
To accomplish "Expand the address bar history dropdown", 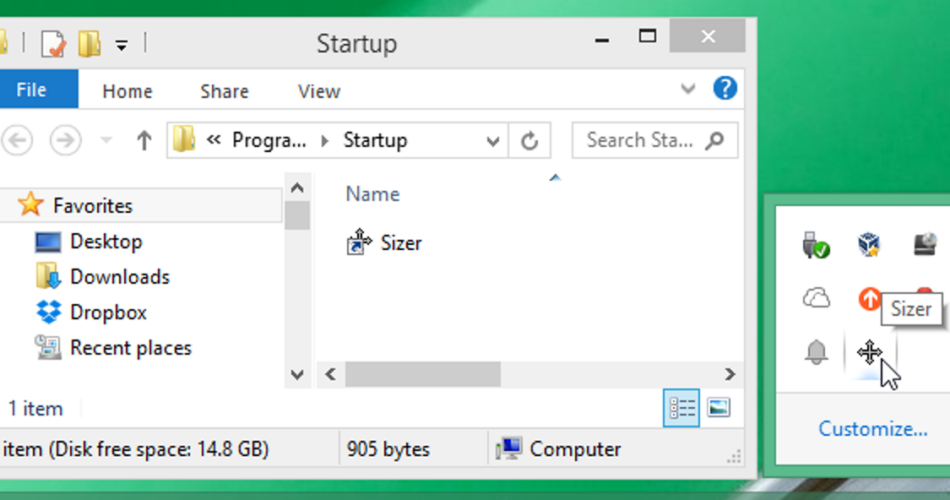I will tap(491, 141).
